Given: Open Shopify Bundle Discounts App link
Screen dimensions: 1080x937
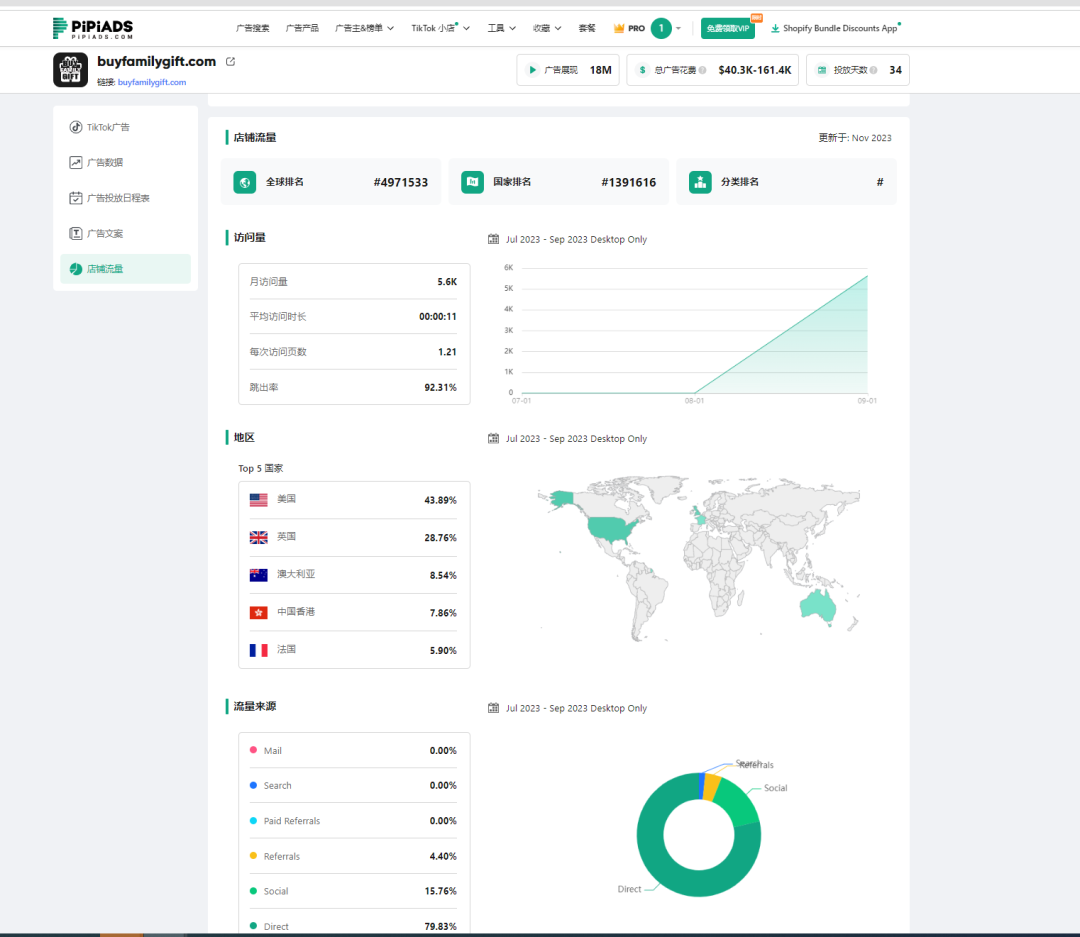Looking at the screenshot, I should point(840,28).
